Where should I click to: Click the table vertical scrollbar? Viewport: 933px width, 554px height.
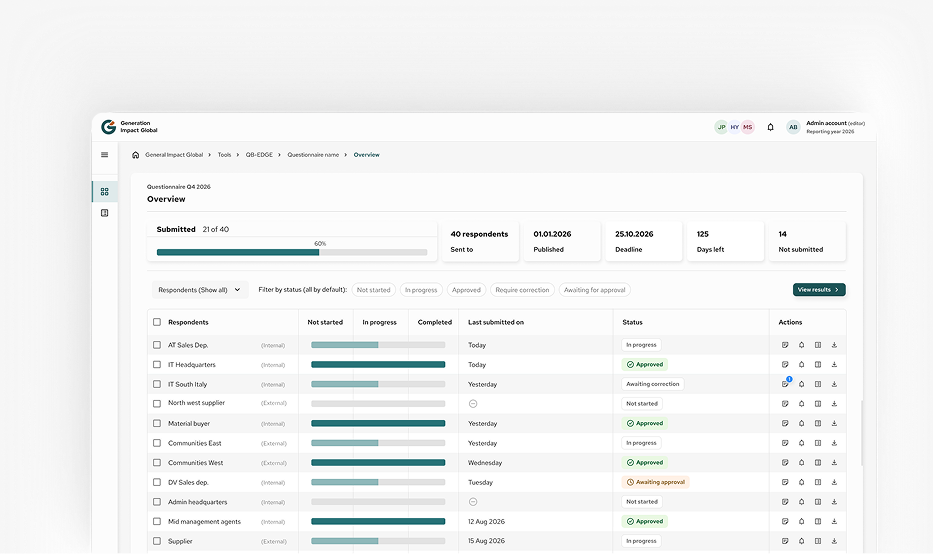pyautogui.click(x=861, y=433)
